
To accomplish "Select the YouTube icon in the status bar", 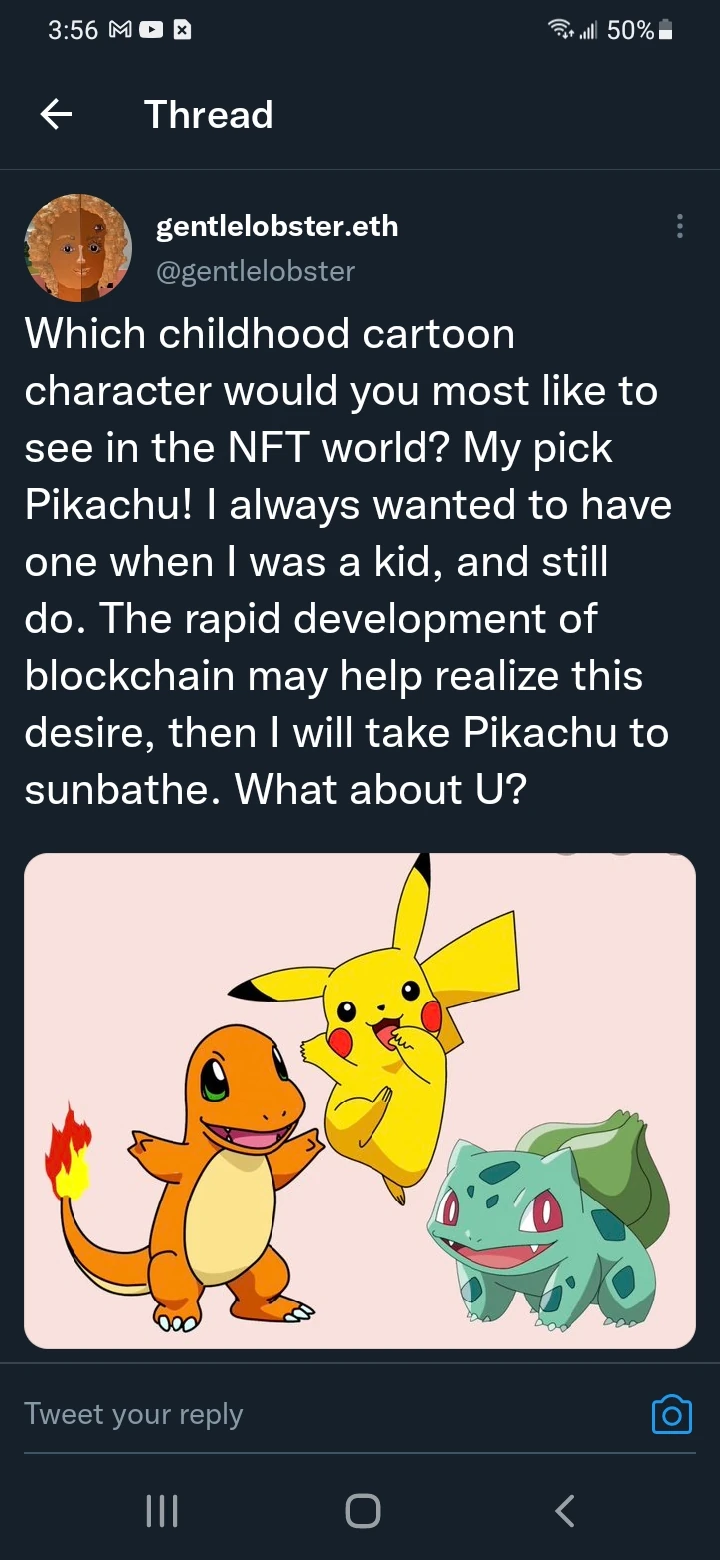I will pyautogui.click(x=152, y=30).
